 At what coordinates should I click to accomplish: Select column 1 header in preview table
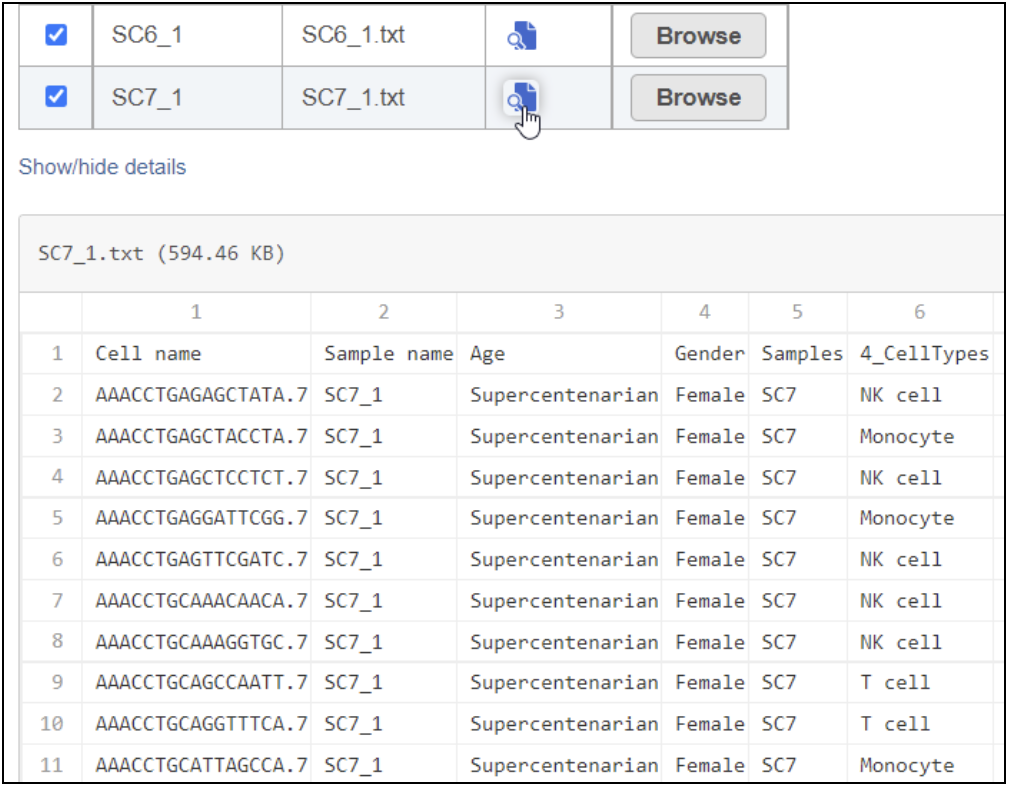point(196,312)
